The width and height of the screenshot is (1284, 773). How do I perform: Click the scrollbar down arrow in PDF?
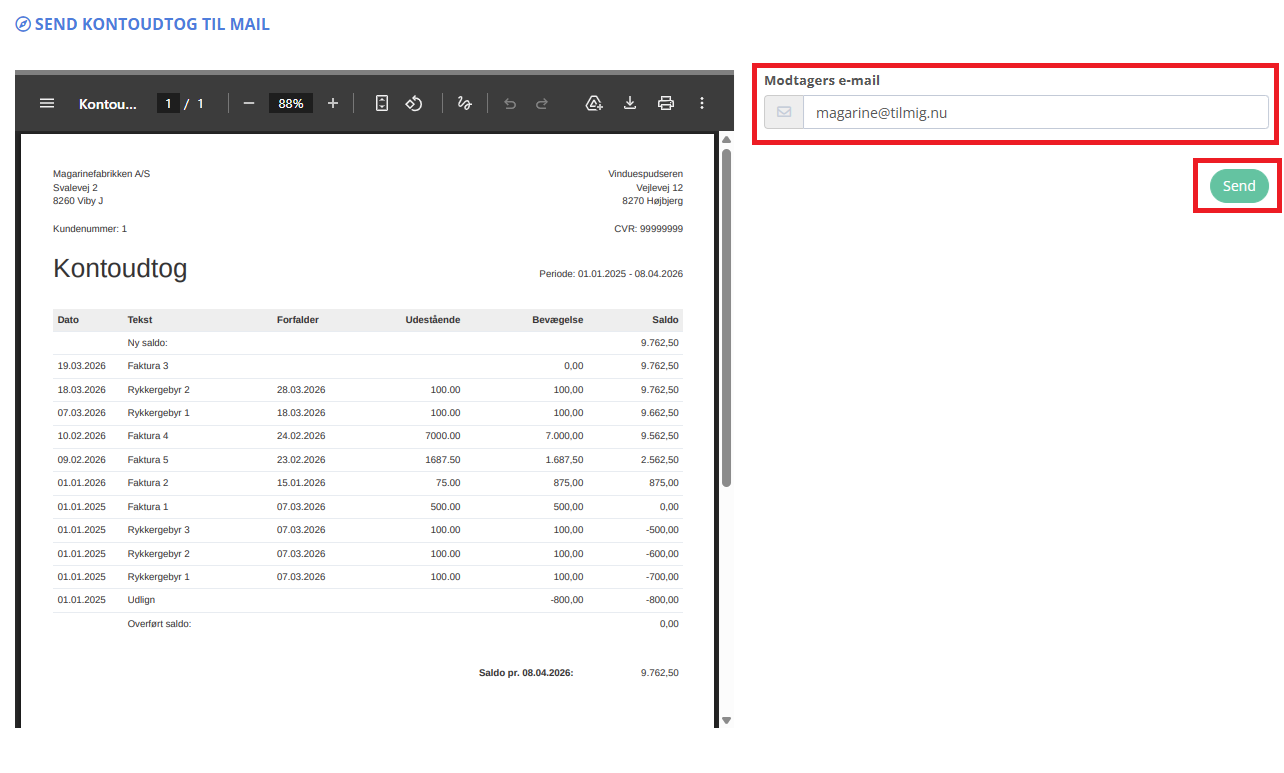pos(726,720)
